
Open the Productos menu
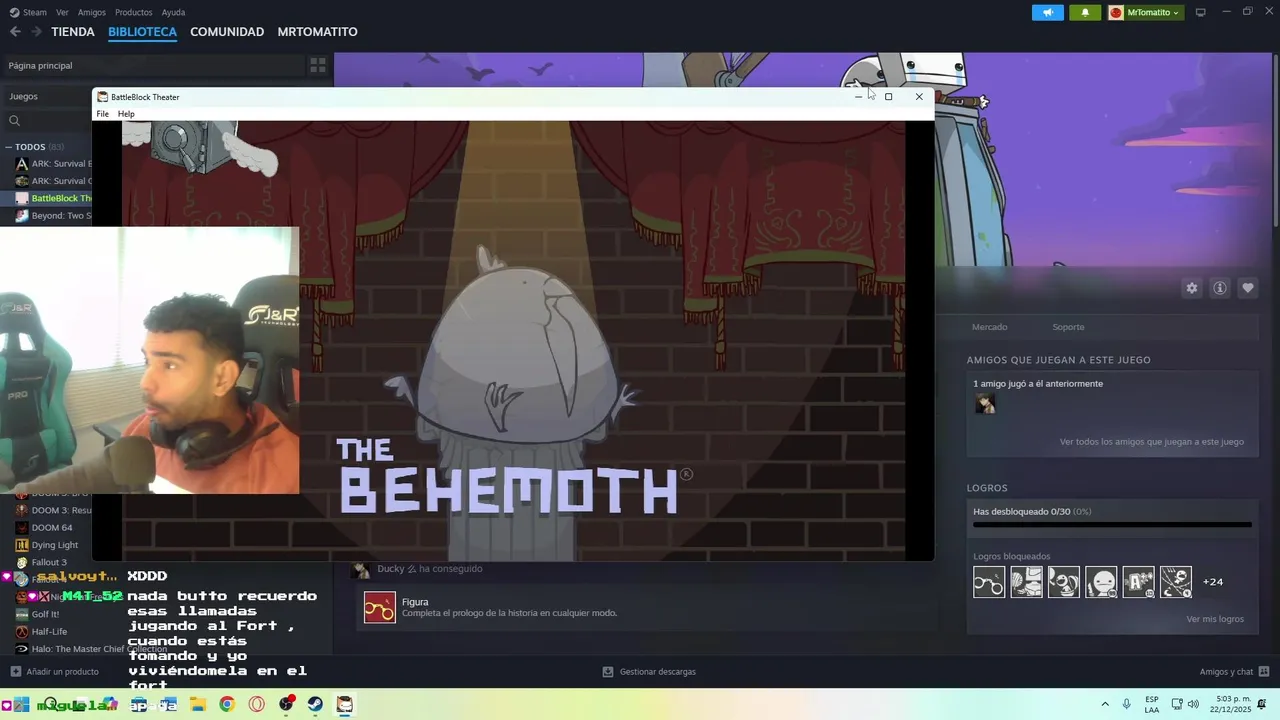pyautogui.click(x=134, y=12)
